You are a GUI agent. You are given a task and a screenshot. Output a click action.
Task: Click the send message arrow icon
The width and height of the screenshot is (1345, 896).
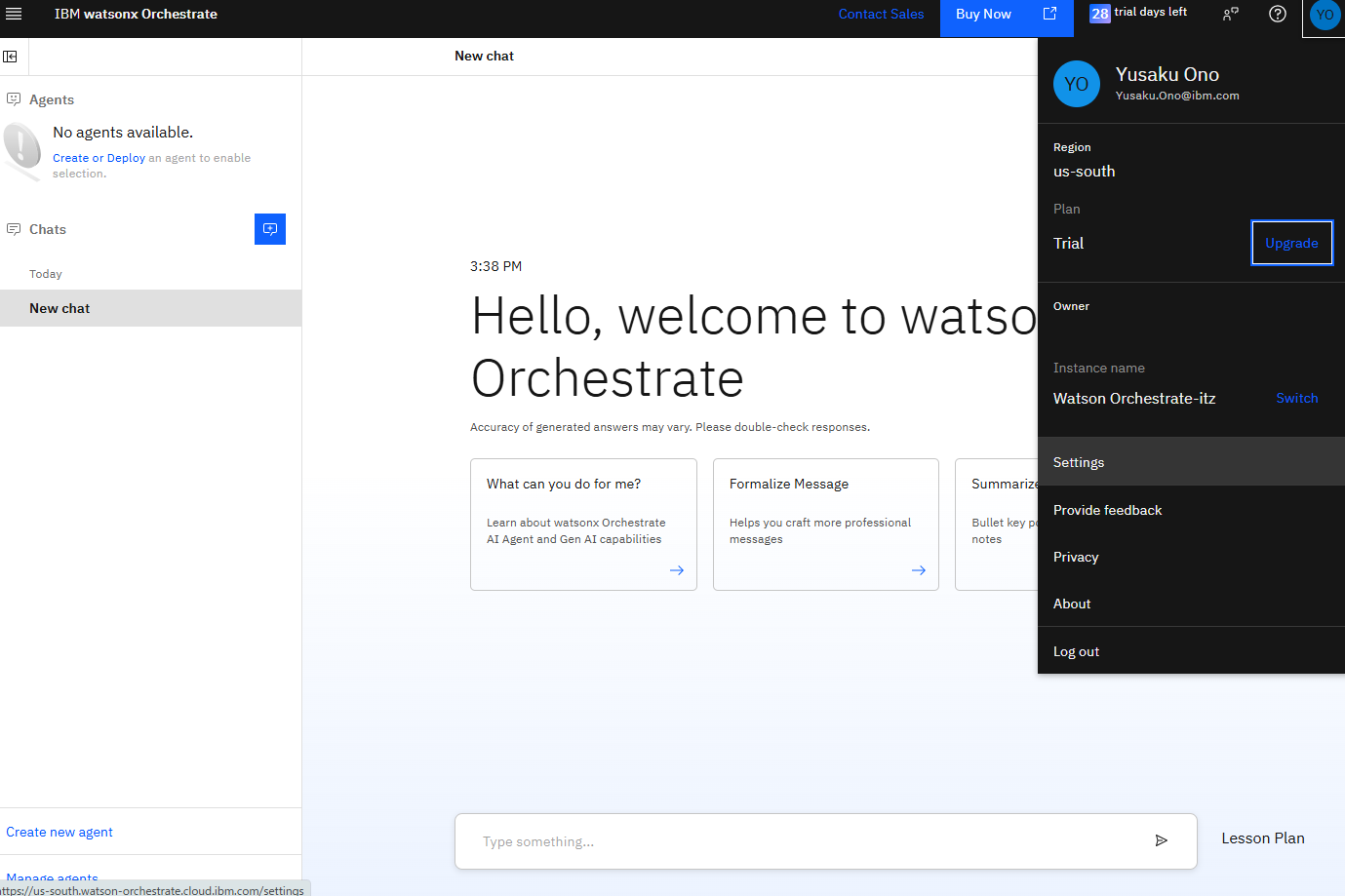click(x=1161, y=840)
